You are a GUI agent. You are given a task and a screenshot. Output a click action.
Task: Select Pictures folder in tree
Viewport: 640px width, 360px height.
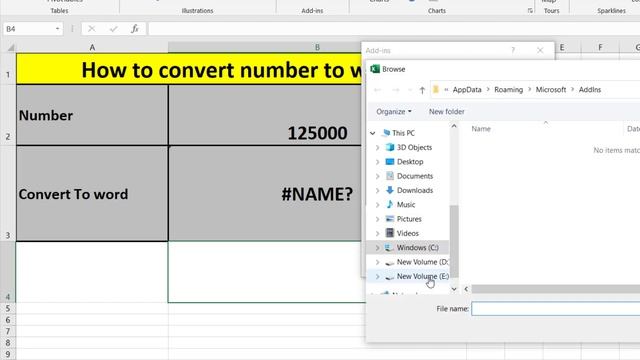tap(409, 219)
